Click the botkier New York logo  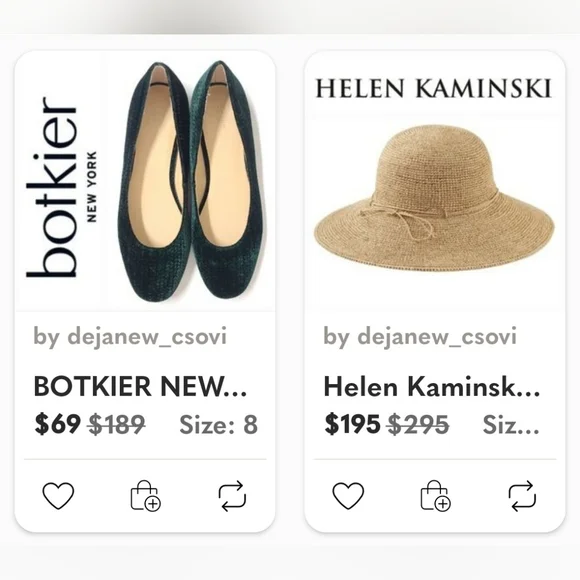tap(61, 187)
